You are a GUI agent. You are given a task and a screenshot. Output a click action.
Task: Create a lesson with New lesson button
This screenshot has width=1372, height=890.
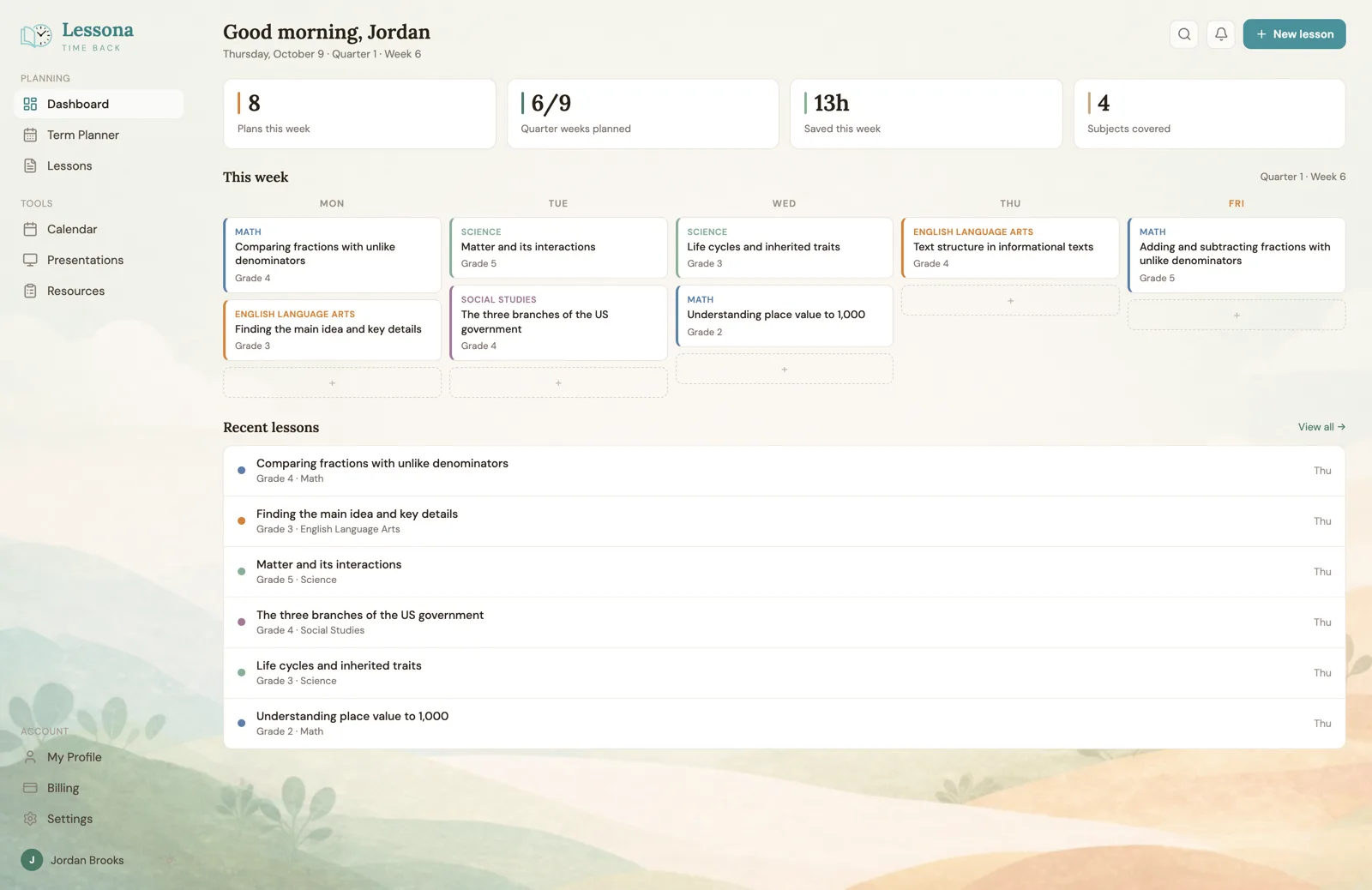[1294, 34]
